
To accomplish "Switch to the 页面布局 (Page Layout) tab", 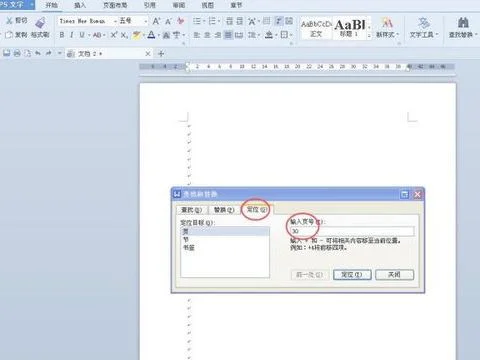I will (x=115, y=5).
